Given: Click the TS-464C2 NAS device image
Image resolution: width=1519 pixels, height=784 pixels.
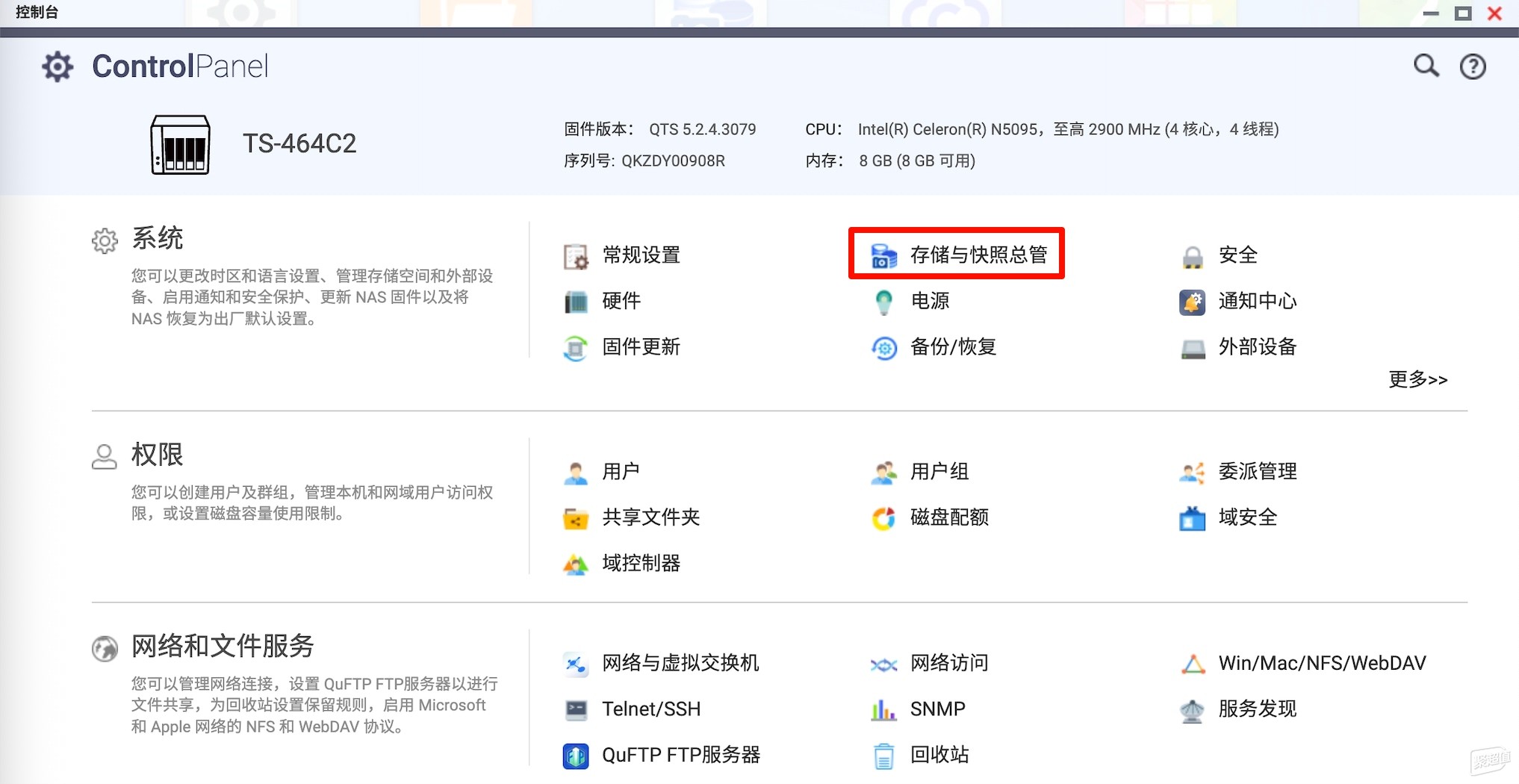Looking at the screenshot, I should 180,144.
